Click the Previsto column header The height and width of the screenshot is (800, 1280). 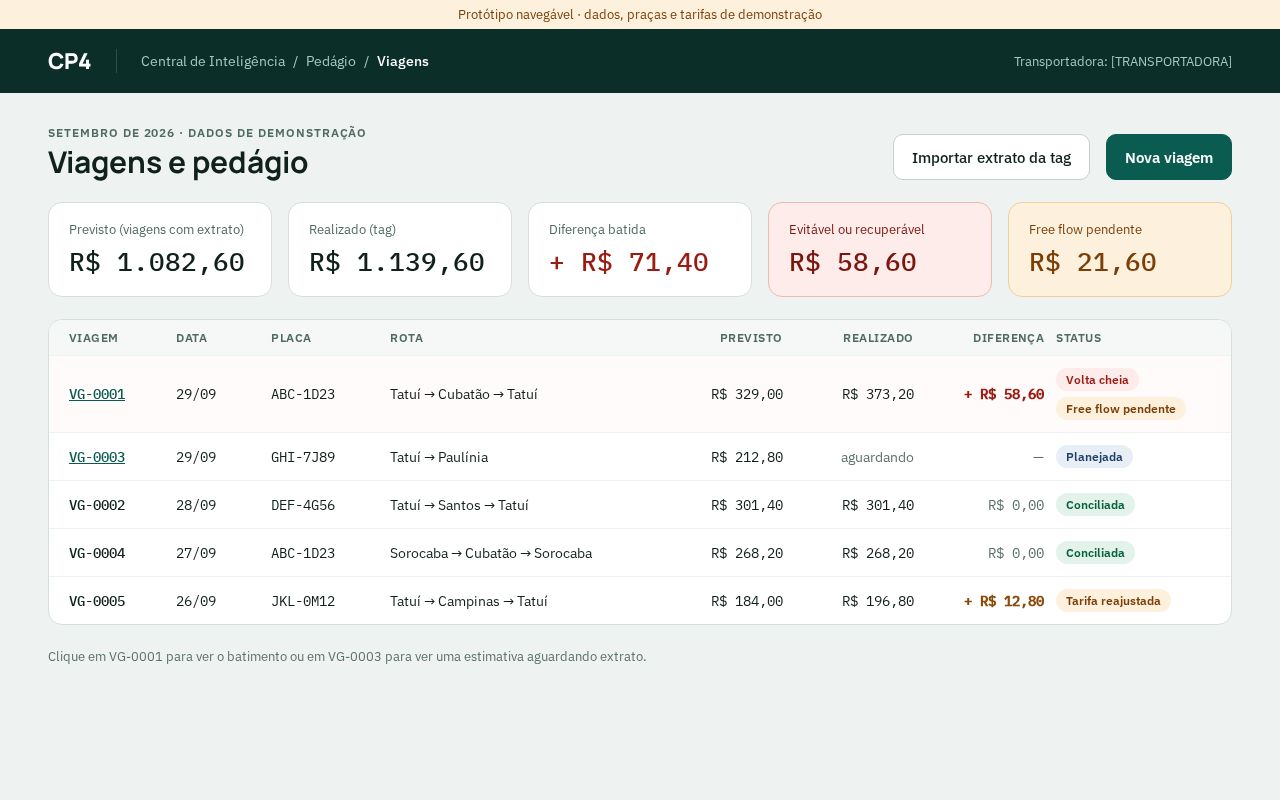(751, 338)
